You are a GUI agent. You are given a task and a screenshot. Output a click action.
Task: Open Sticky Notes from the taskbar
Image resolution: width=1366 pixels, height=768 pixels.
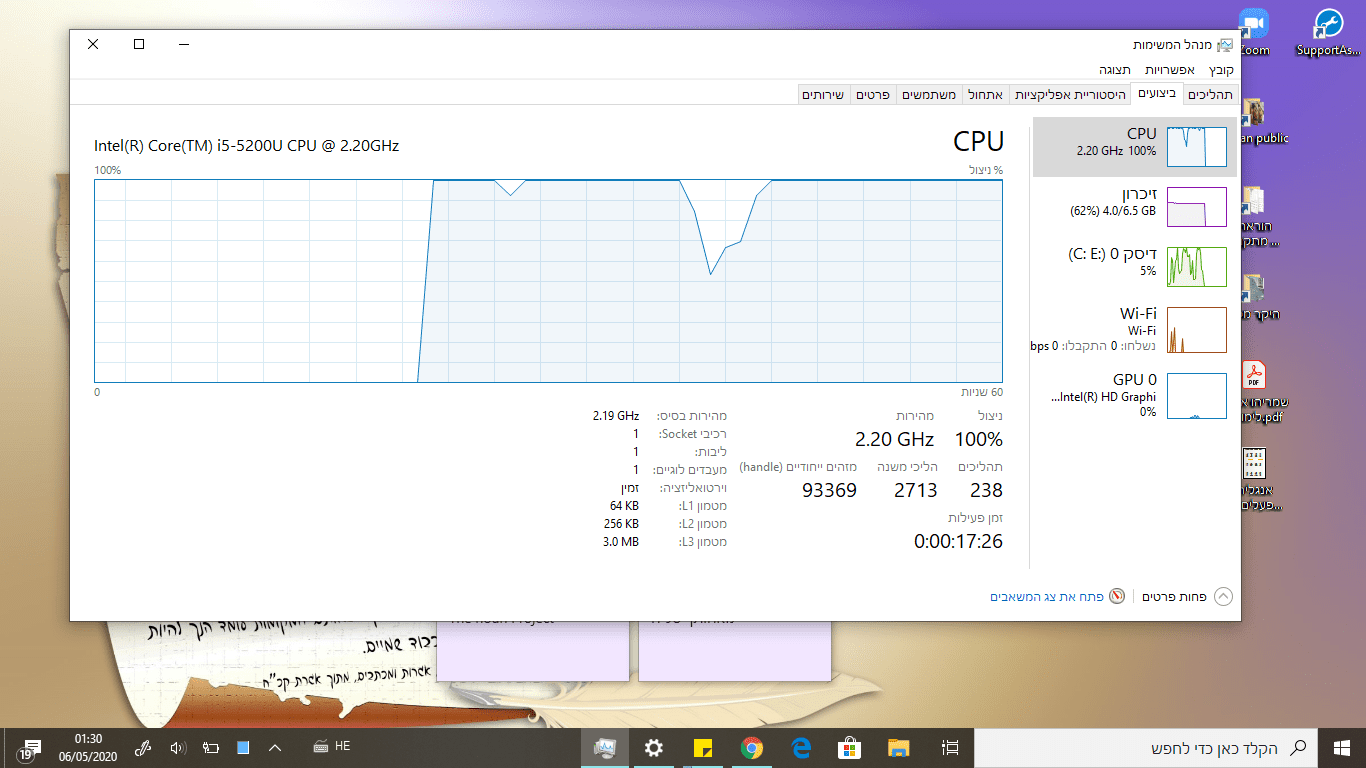pos(703,747)
